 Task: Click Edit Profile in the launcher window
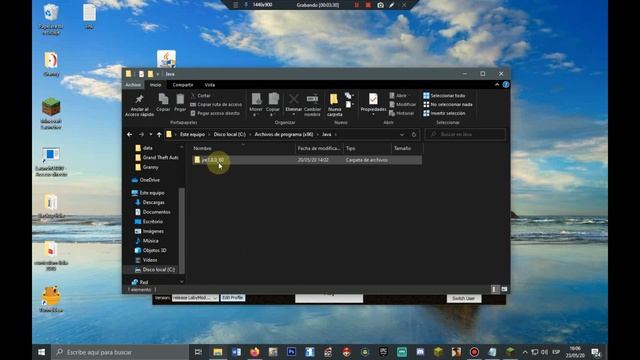233,298
